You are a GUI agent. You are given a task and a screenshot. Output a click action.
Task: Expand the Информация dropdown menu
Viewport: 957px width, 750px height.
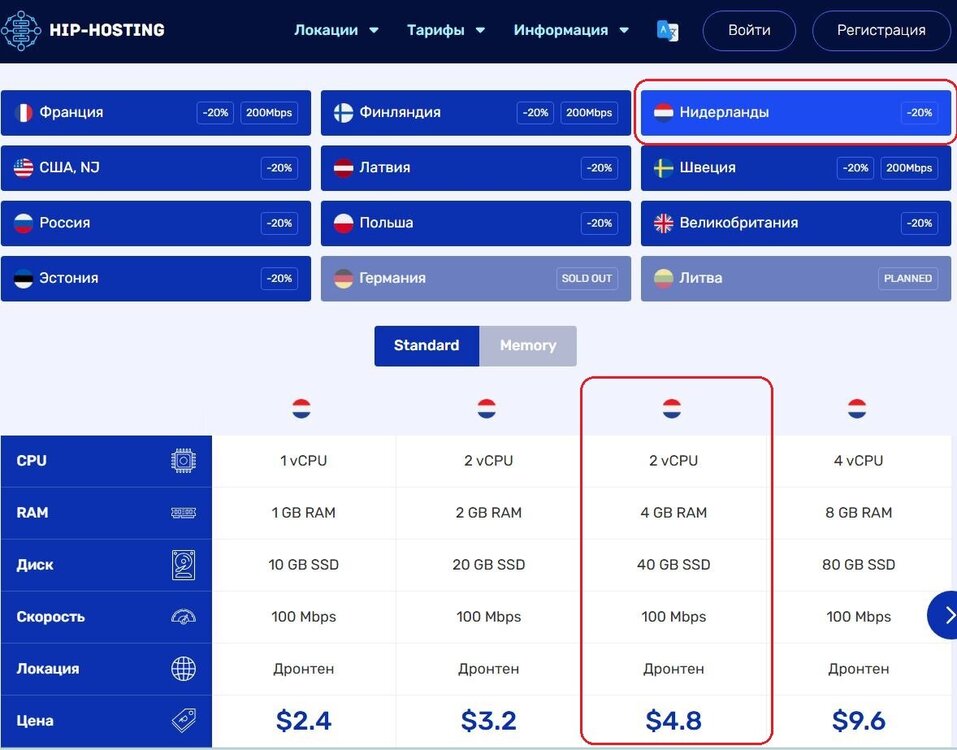[571, 31]
